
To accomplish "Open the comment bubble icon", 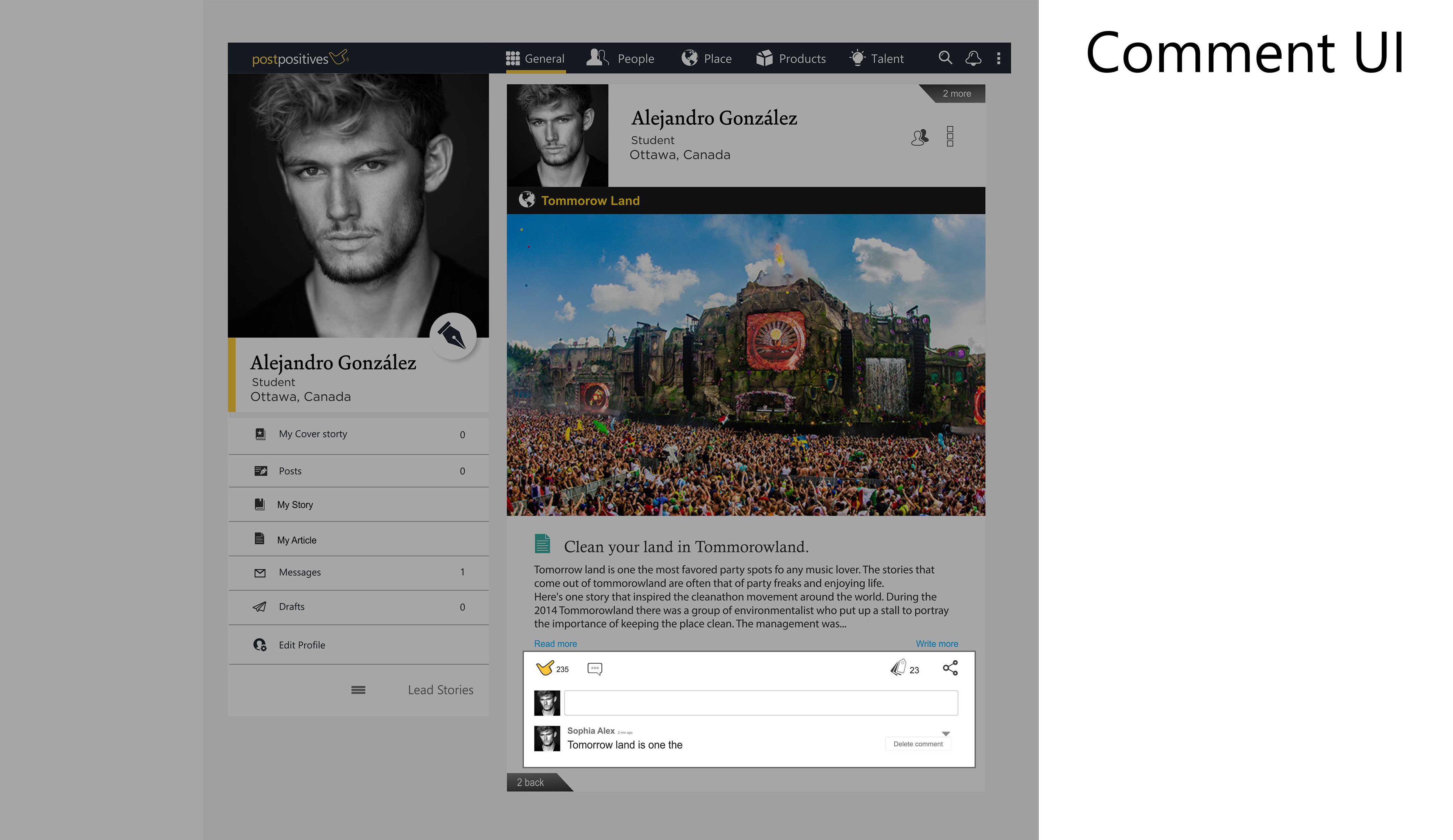I will click(594, 668).
